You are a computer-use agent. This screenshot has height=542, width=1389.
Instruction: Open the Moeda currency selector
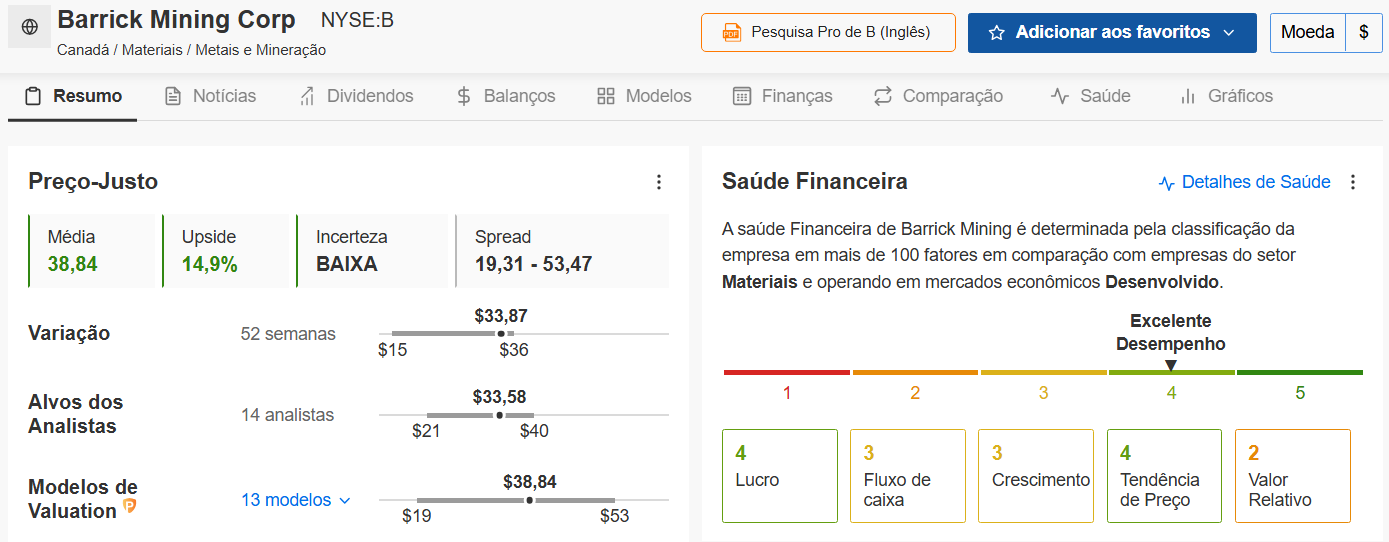point(1307,32)
